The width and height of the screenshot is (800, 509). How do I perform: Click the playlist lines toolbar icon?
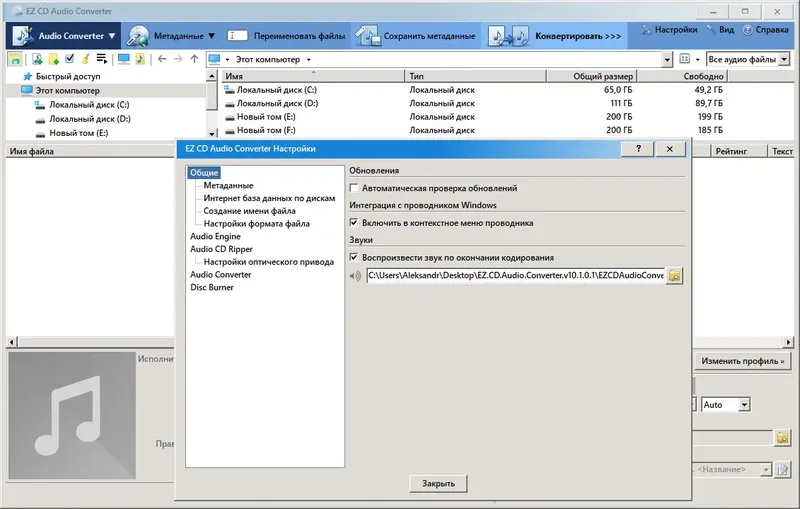[x=102, y=59]
